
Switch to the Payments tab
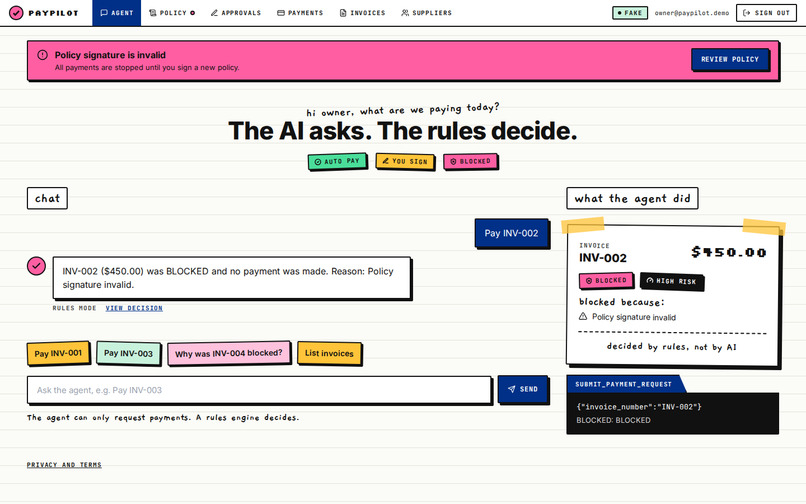pyautogui.click(x=300, y=13)
